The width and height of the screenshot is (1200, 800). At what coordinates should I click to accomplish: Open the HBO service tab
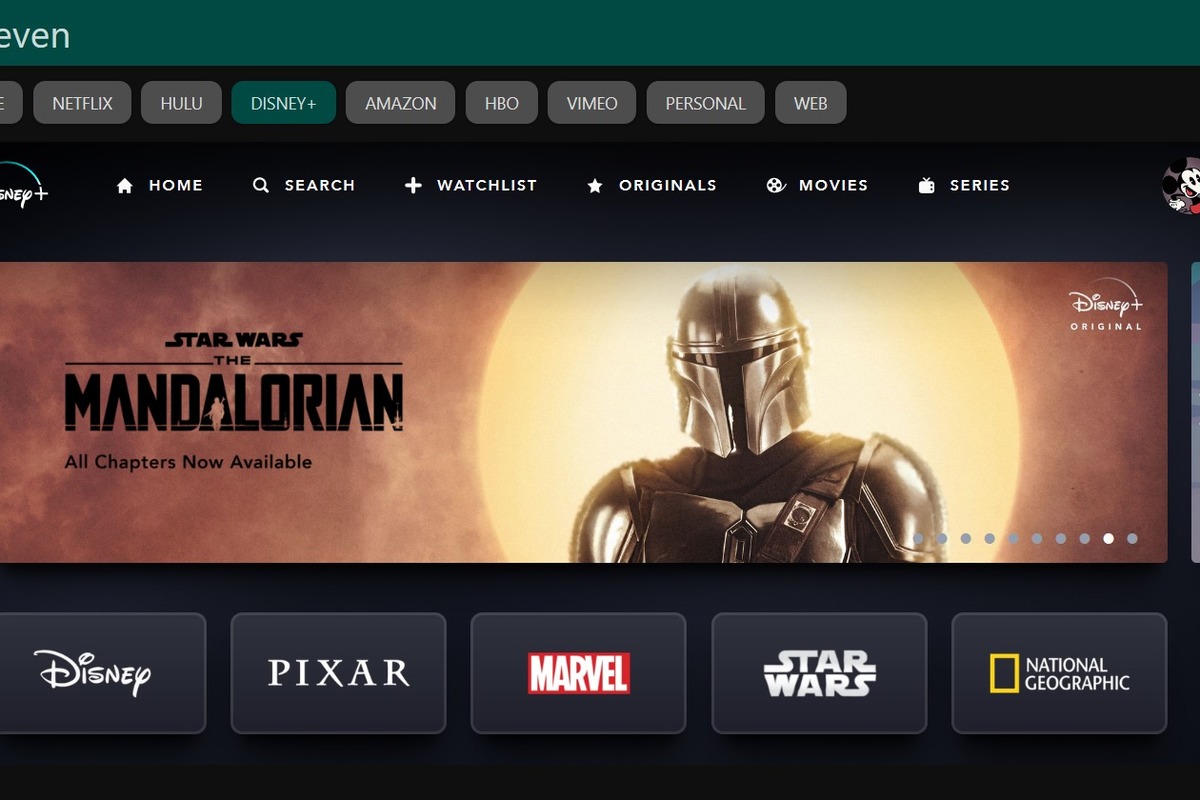pyautogui.click(x=502, y=103)
